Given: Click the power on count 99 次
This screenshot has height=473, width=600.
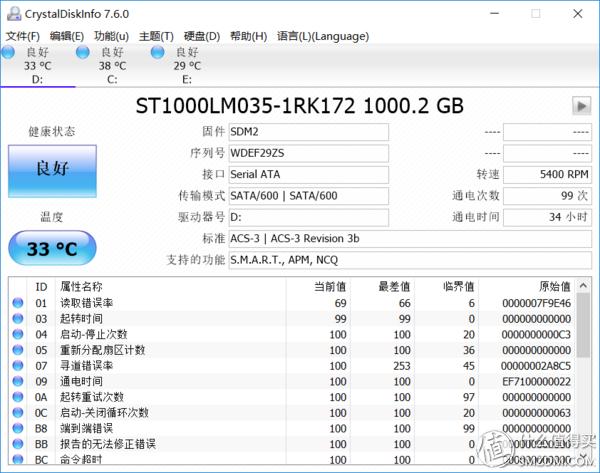Looking at the screenshot, I should point(547,196).
